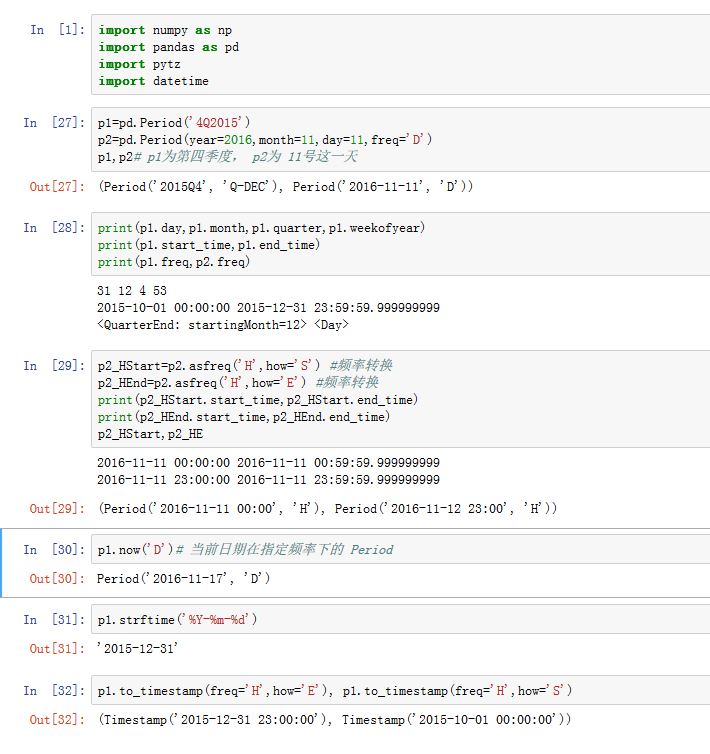Select the Out[29] prompt label
This screenshot has width=710, height=754.
point(57,509)
